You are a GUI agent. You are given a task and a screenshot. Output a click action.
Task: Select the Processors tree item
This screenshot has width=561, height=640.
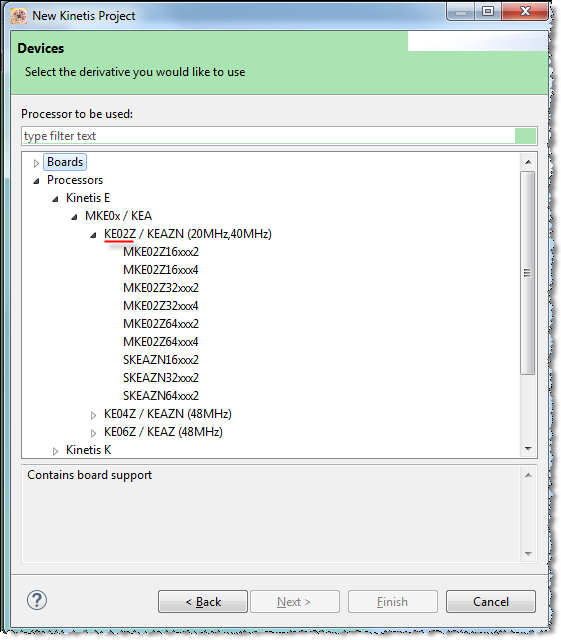coord(75,180)
